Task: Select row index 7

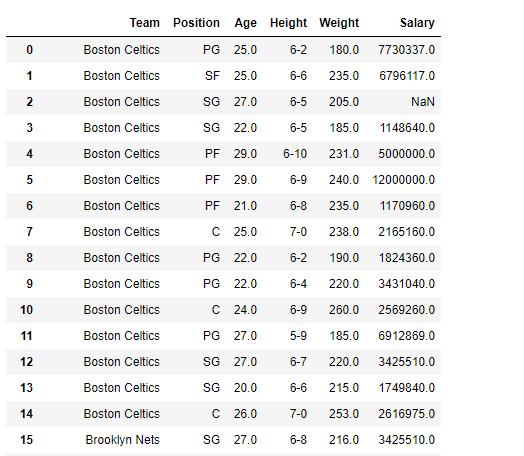Action: (29, 232)
